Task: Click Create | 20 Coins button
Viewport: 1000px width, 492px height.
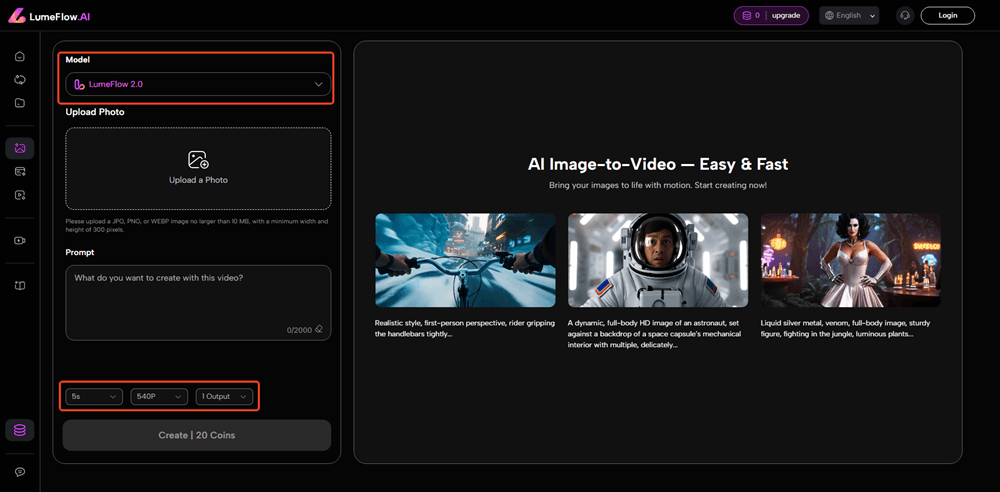Action: (197, 435)
